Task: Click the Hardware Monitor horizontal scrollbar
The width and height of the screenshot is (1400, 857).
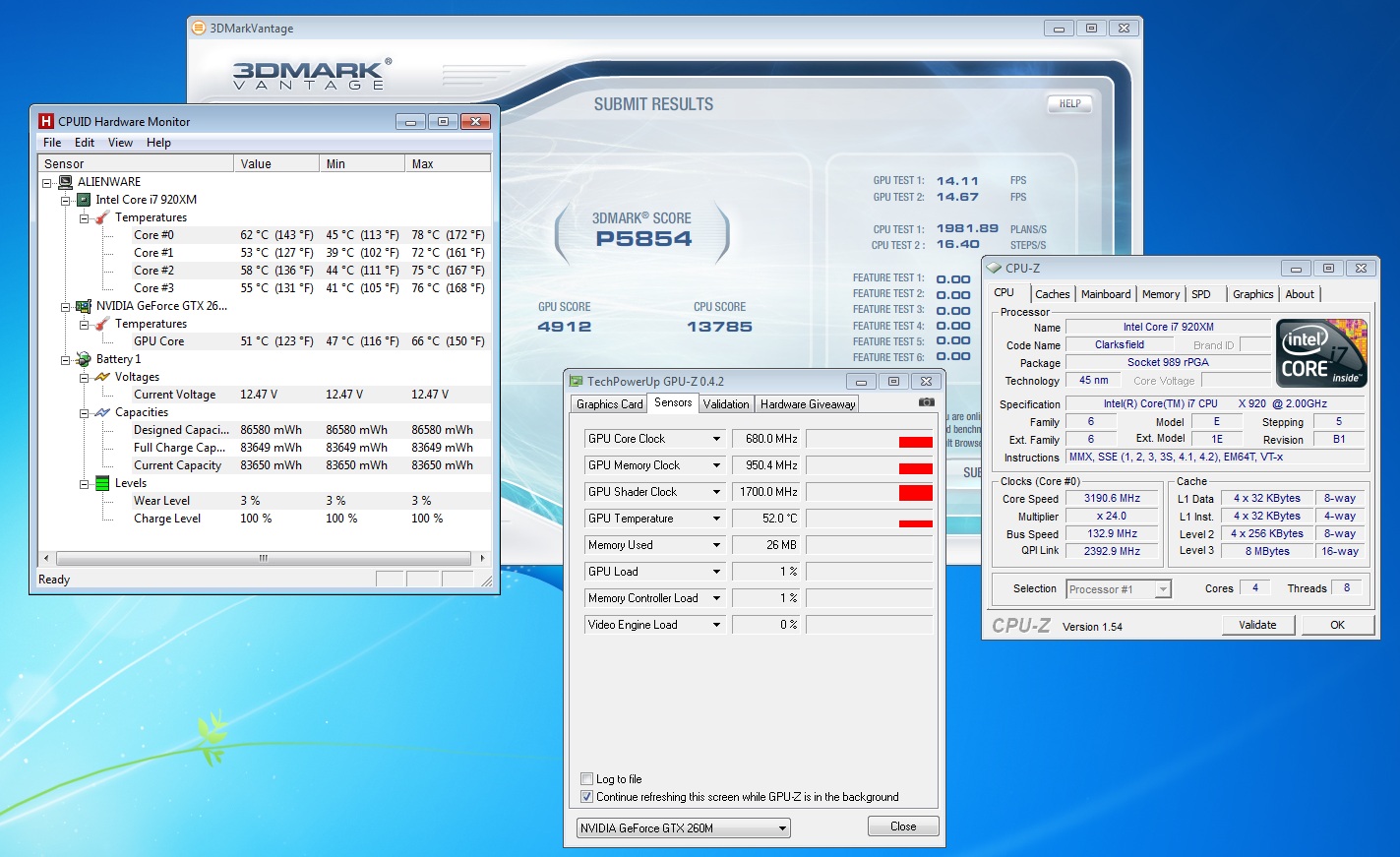Action: (264, 558)
